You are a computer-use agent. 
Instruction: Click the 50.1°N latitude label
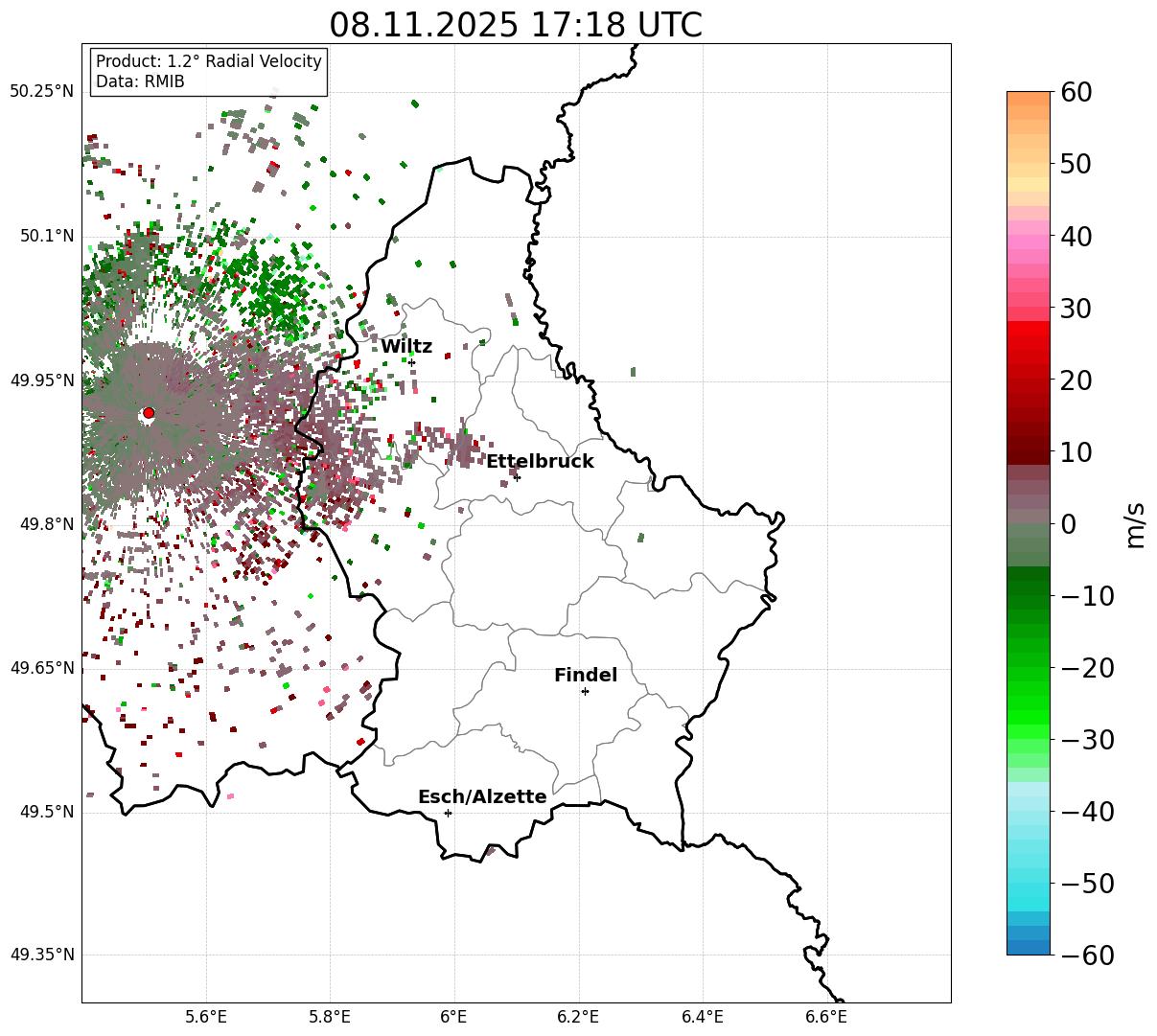click(46, 236)
